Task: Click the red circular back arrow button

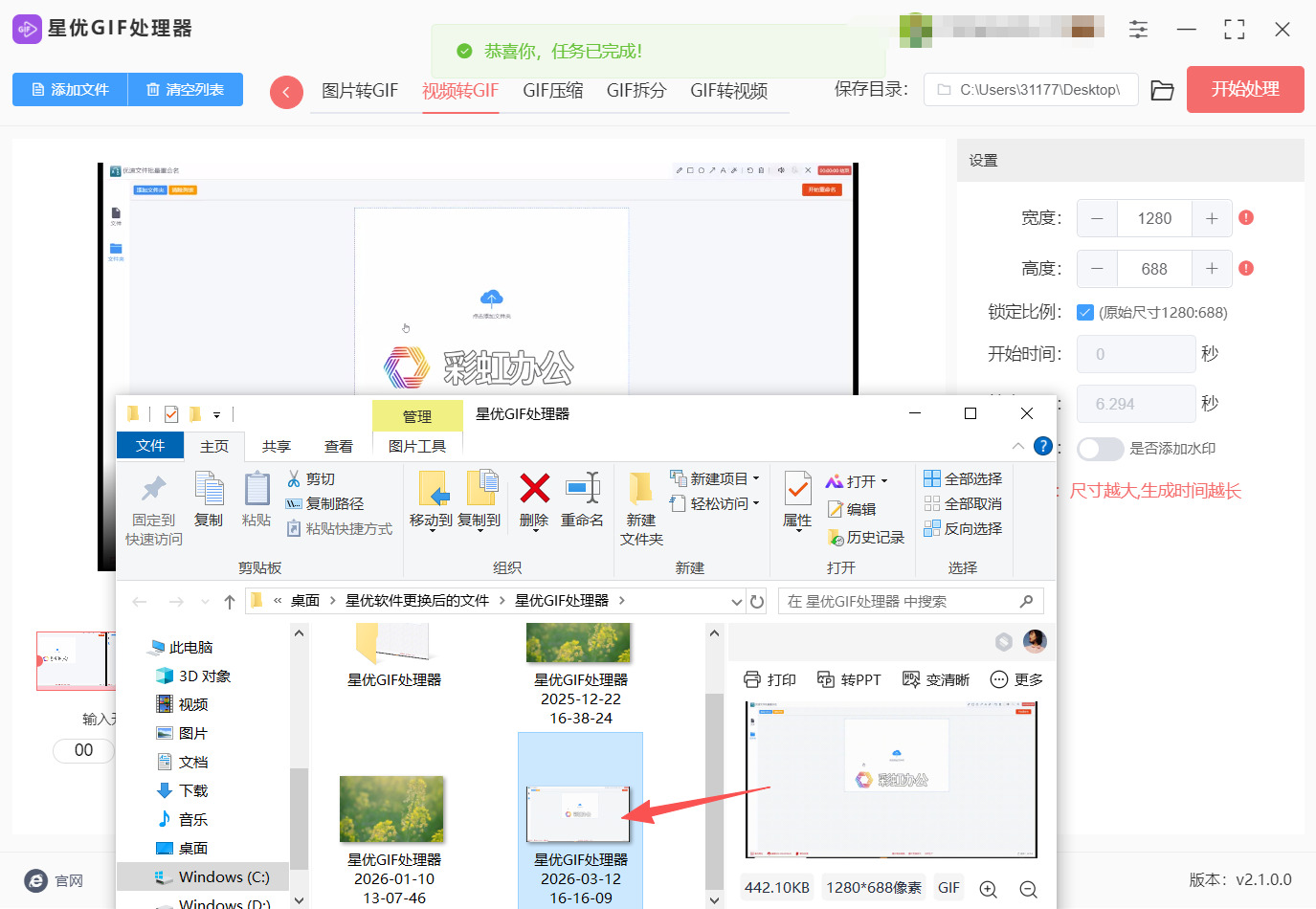Action: (x=286, y=92)
